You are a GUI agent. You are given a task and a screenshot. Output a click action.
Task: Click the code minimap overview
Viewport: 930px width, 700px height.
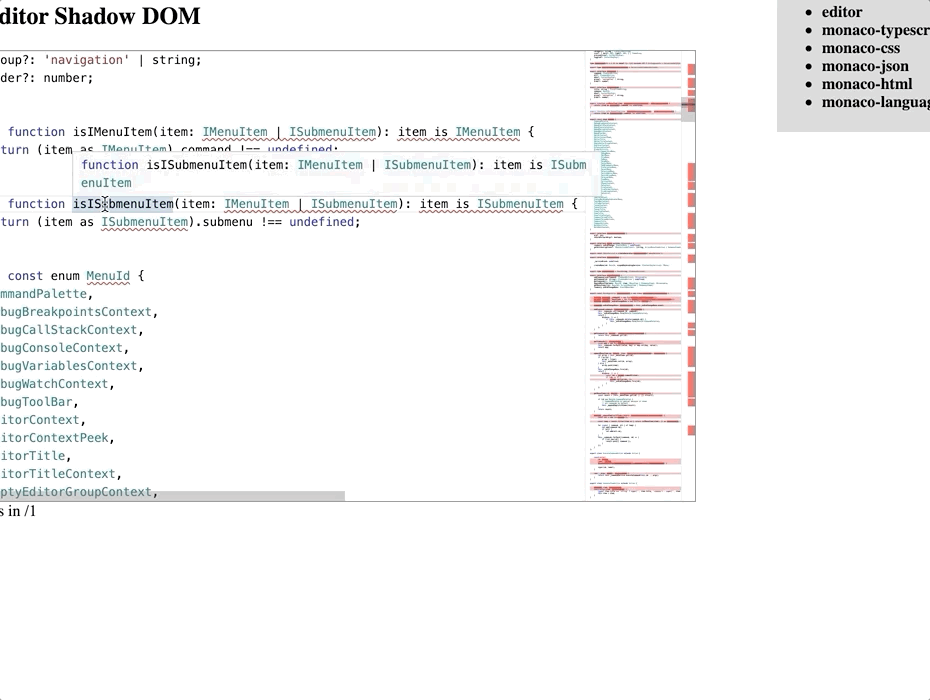[x=635, y=275]
